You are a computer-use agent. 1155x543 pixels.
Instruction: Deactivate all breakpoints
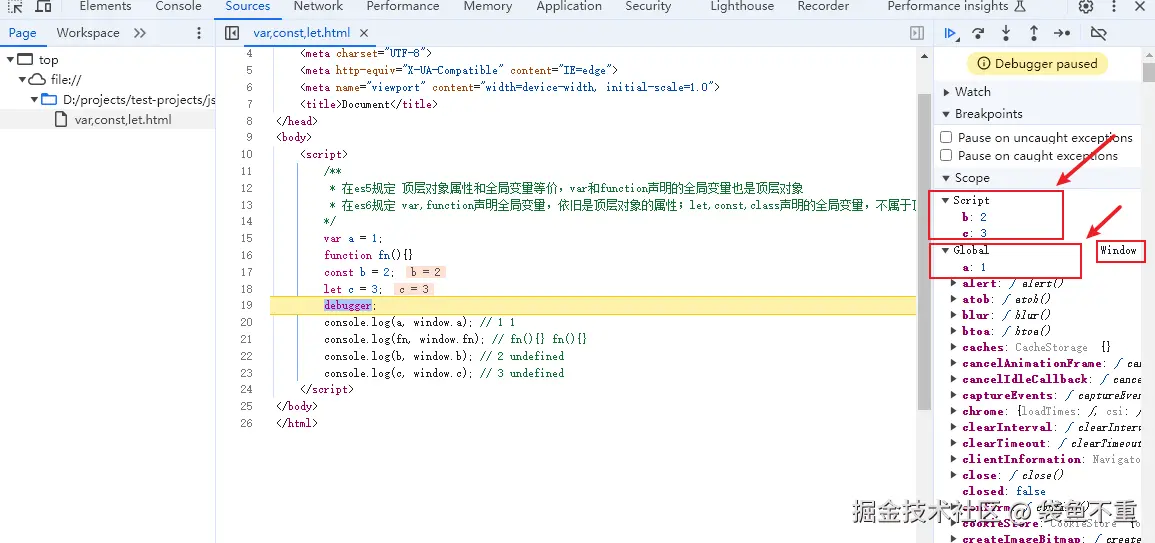point(1098,33)
